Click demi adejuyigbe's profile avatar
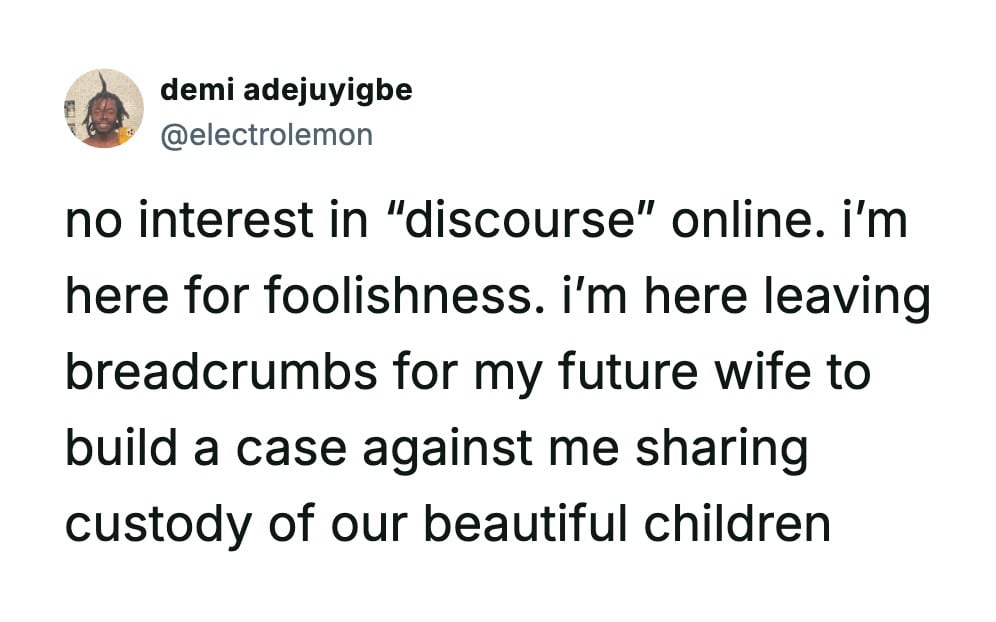The height and width of the screenshot is (622, 996). pos(104,109)
